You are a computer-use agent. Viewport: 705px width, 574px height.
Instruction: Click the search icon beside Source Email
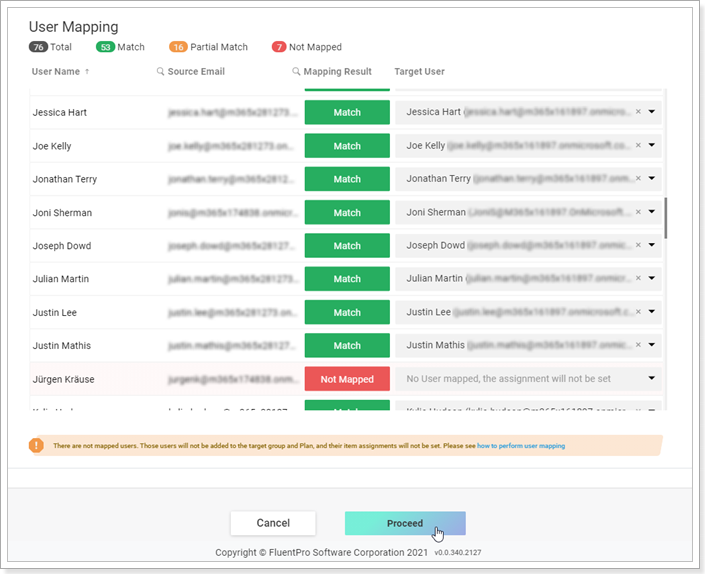pos(160,71)
